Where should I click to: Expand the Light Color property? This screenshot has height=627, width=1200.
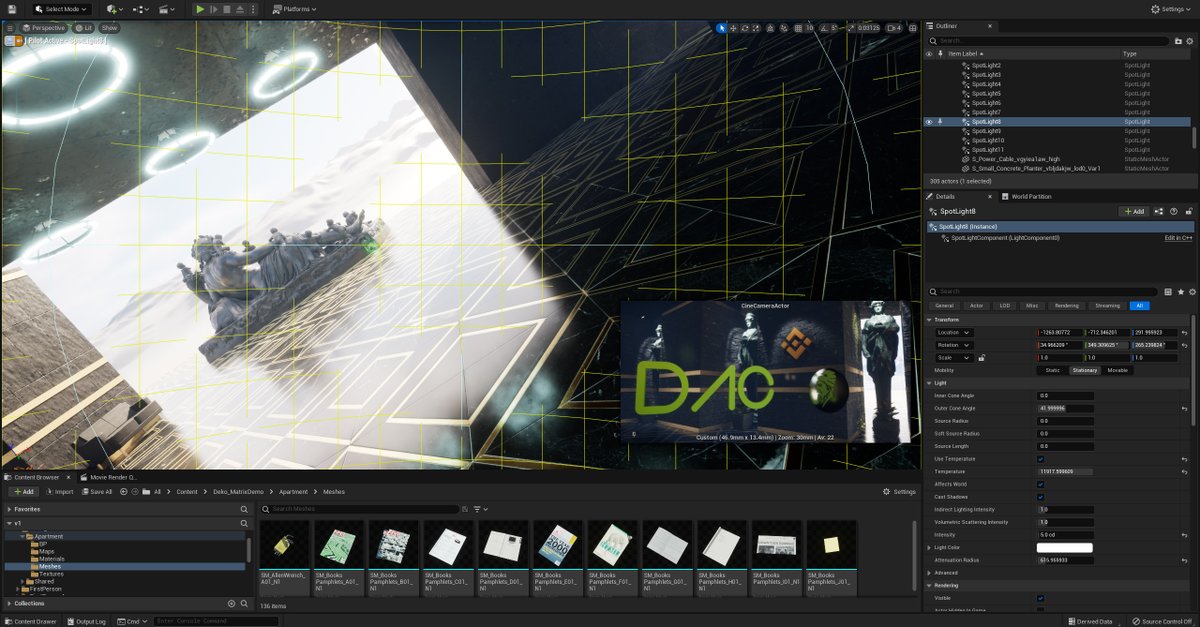coord(929,548)
